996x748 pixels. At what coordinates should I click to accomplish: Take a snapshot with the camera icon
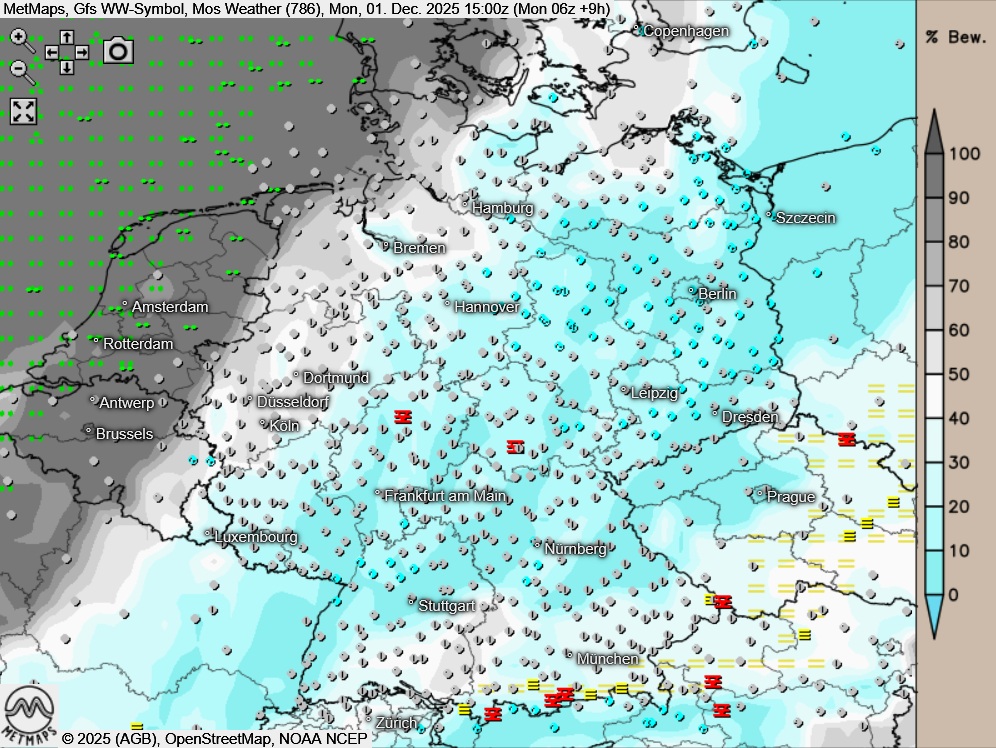[x=118, y=50]
